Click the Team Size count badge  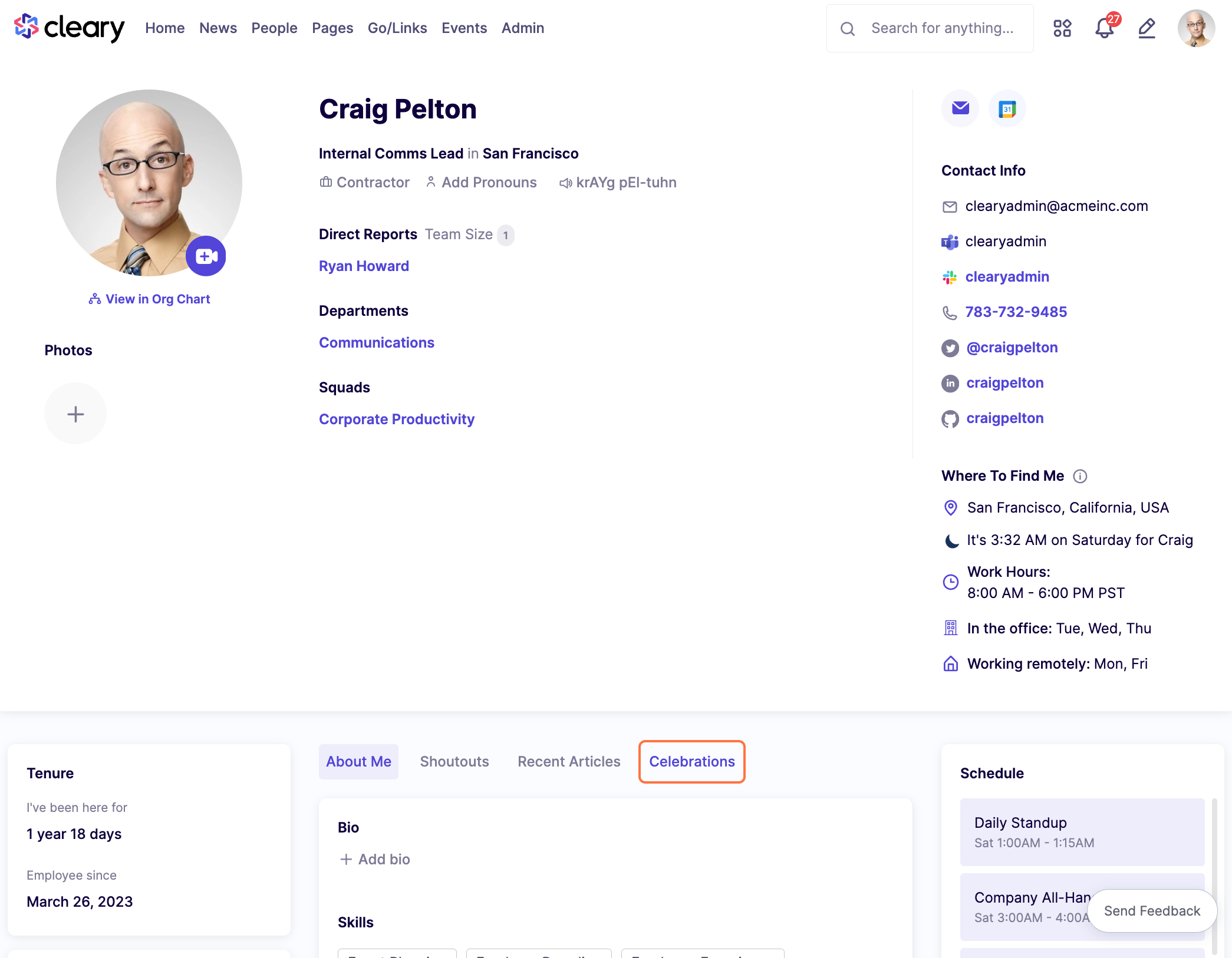coord(505,235)
